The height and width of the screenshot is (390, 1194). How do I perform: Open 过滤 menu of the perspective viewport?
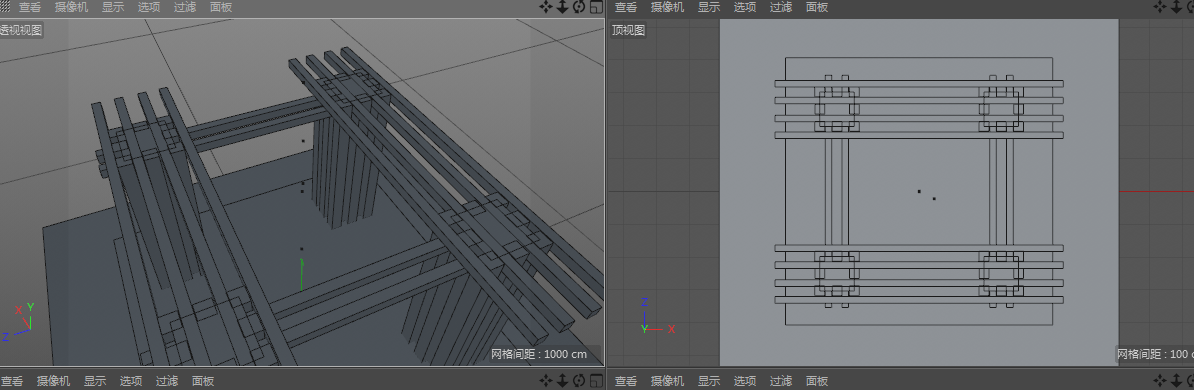pyautogui.click(x=184, y=8)
